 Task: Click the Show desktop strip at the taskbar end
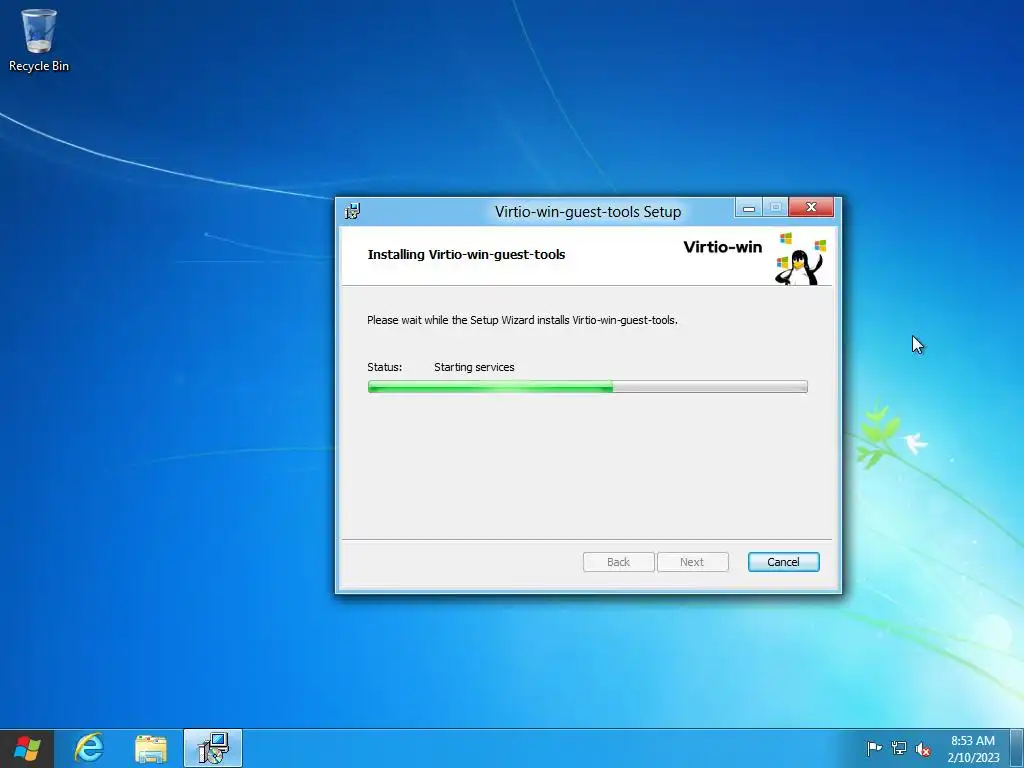click(x=1017, y=748)
